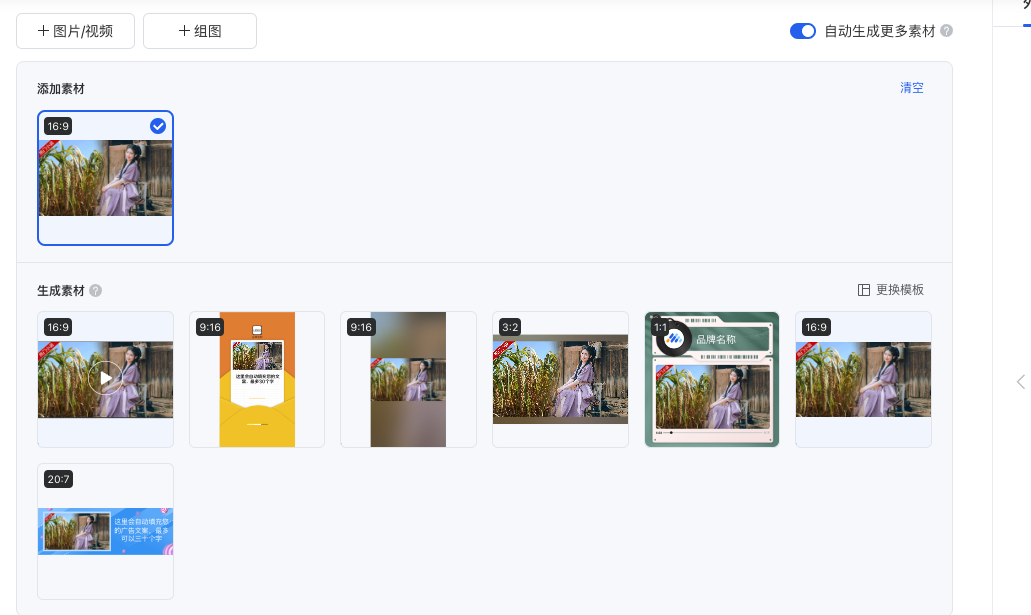The width and height of the screenshot is (1031, 615).
Task: Click 清空 to clear added materials
Action: (911, 88)
